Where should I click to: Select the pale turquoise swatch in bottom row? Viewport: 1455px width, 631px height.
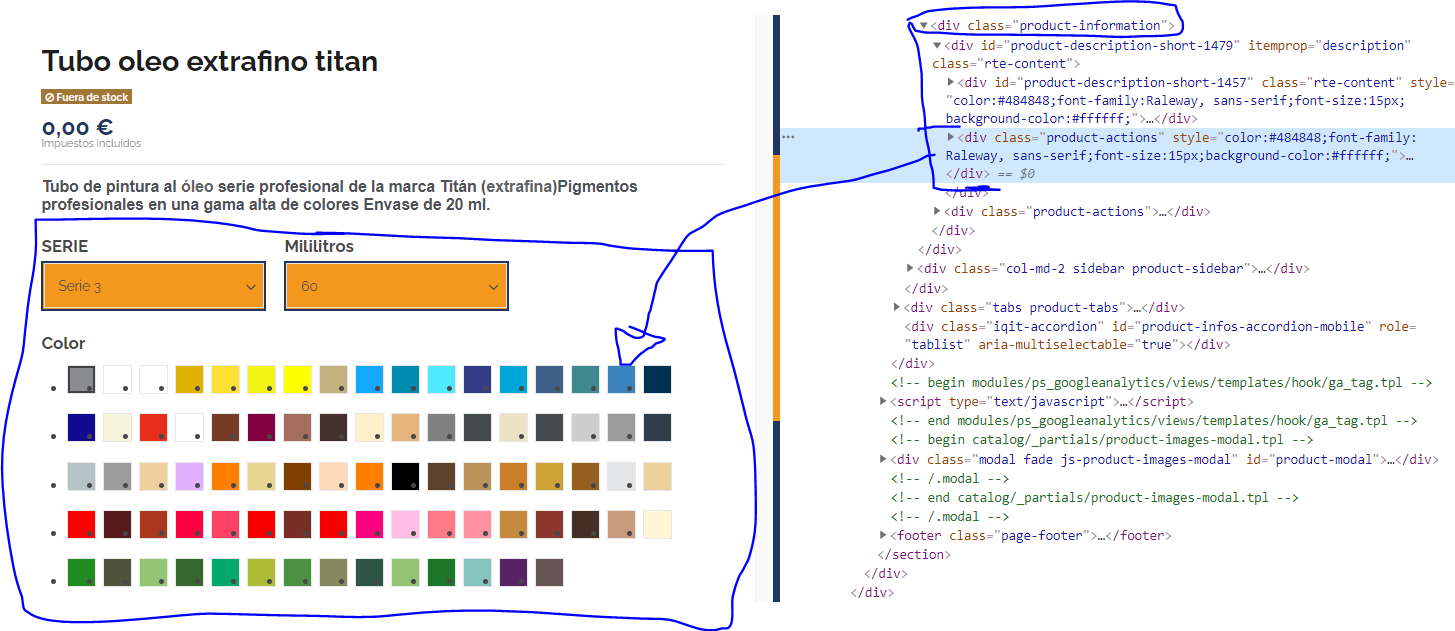pos(477,572)
